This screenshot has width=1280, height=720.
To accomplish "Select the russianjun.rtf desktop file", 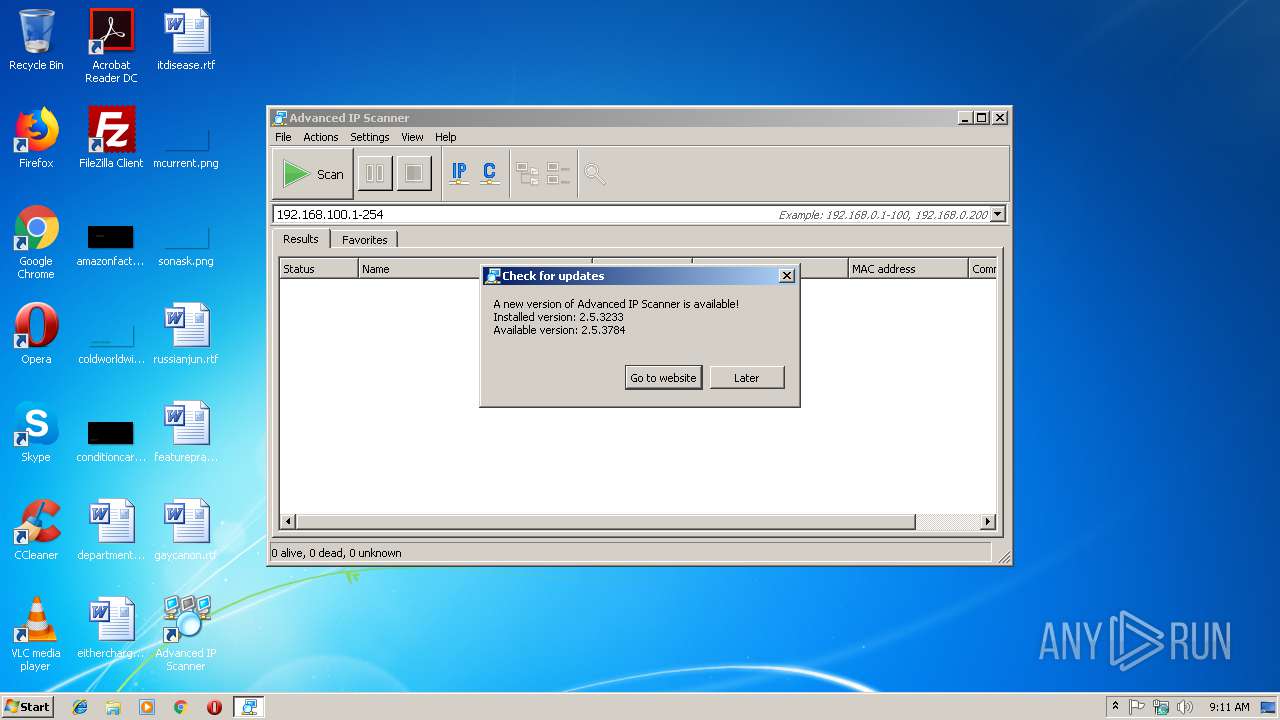I will point(186,335).
